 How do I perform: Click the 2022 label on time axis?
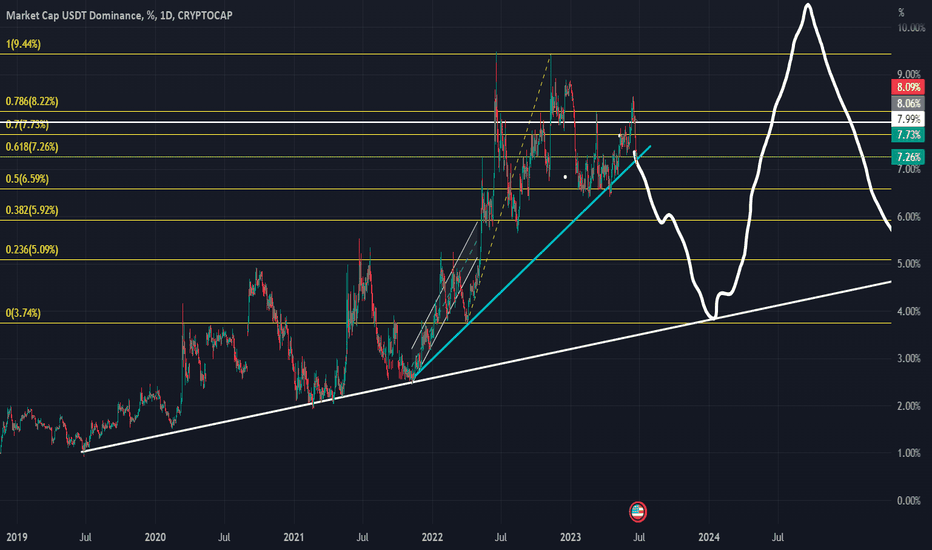tap(432, 537)
